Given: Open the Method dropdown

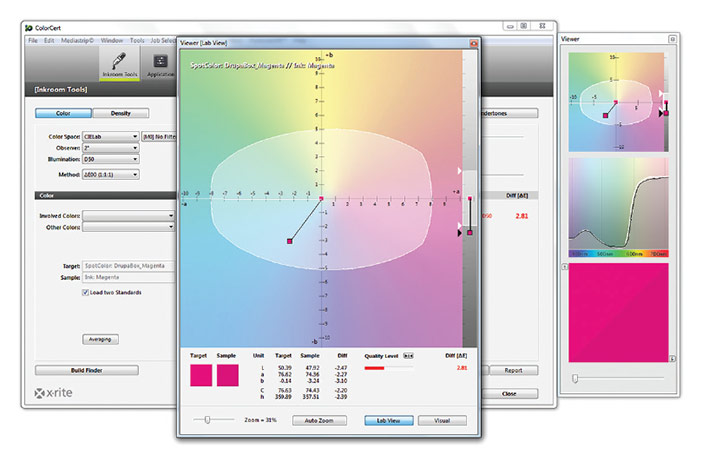Looking at the screenshot, I should pyautogui.click(x=111, y=175).
